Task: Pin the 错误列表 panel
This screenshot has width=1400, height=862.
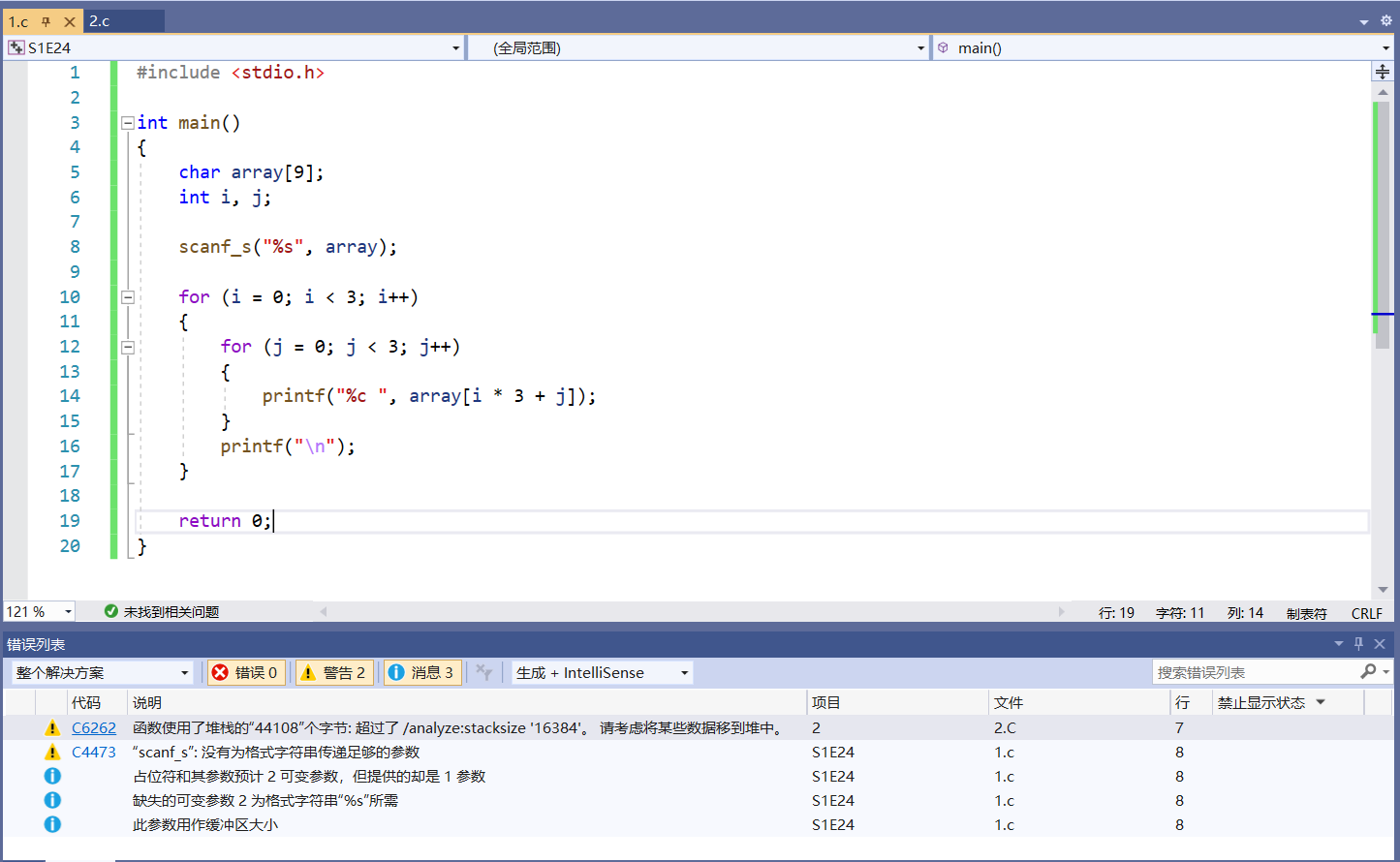Action: pyautogui.click(x=1359, y=644)
